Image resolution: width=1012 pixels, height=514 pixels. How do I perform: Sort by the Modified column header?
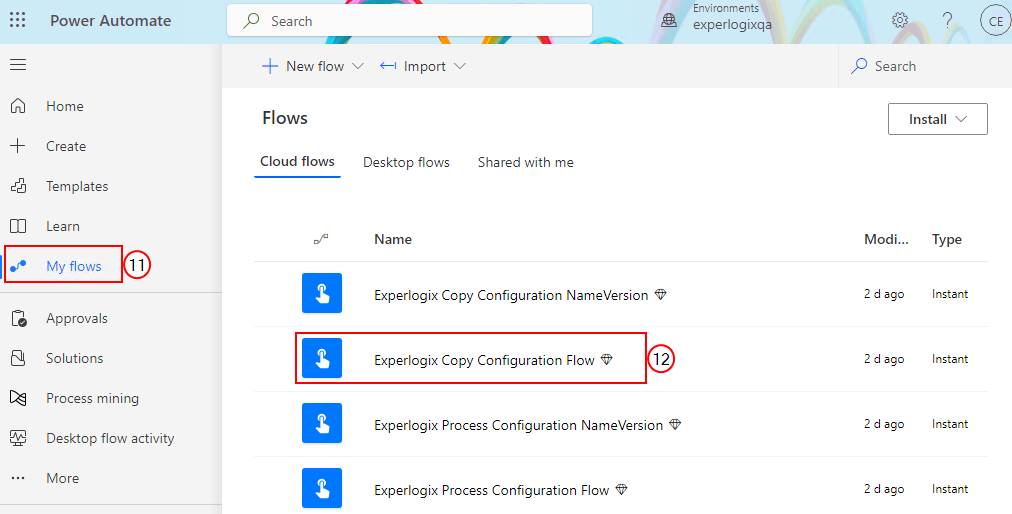point(886,240)
